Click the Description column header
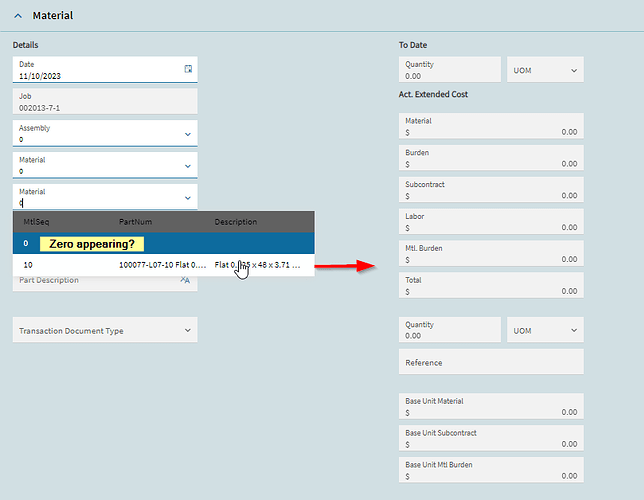This screenshot has height=500, width=644. 236,222
